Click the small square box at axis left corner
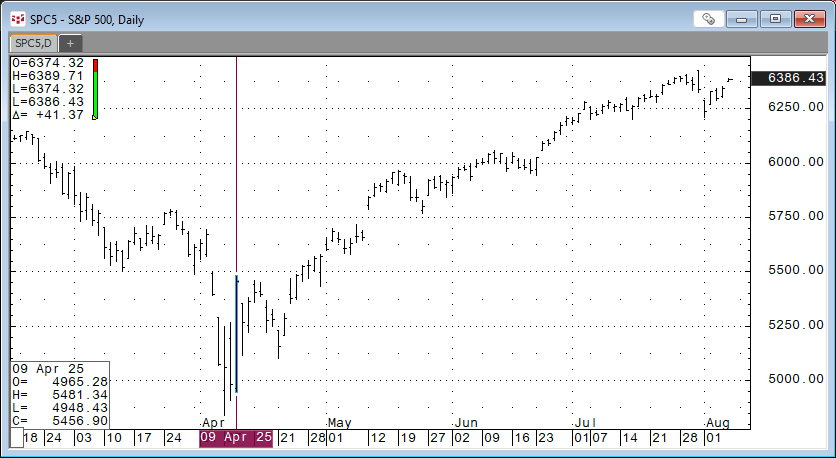This screenshot has width=836, height=458. (17, 439)
